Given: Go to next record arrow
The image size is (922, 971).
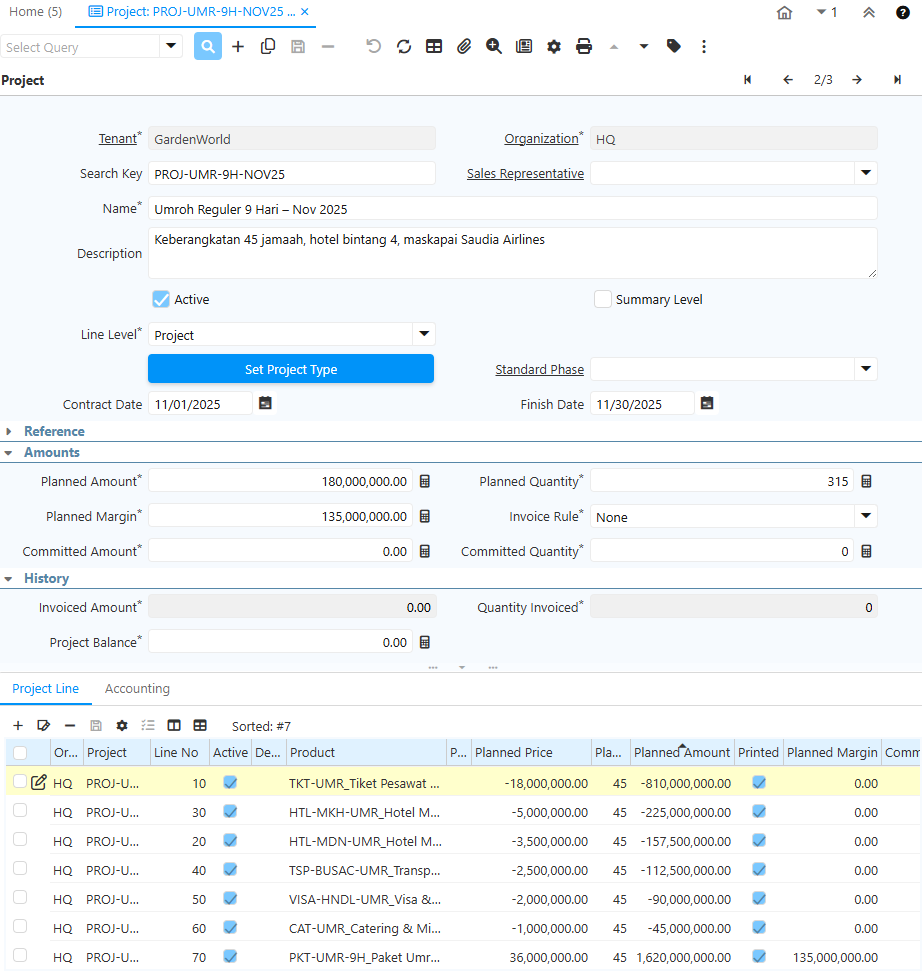Looking at the screenshot, I should [x=857, y=80].
